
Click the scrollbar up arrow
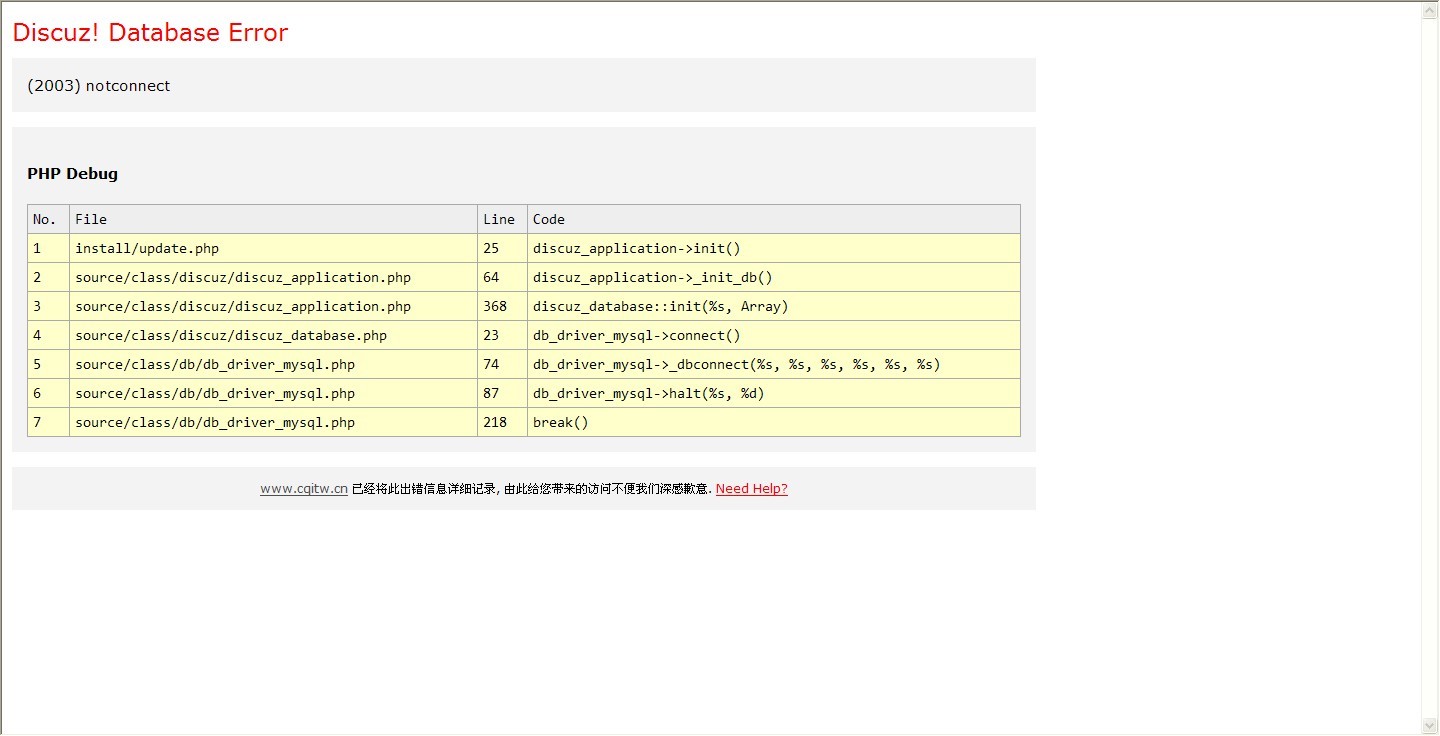click(x=1430, y=10)
